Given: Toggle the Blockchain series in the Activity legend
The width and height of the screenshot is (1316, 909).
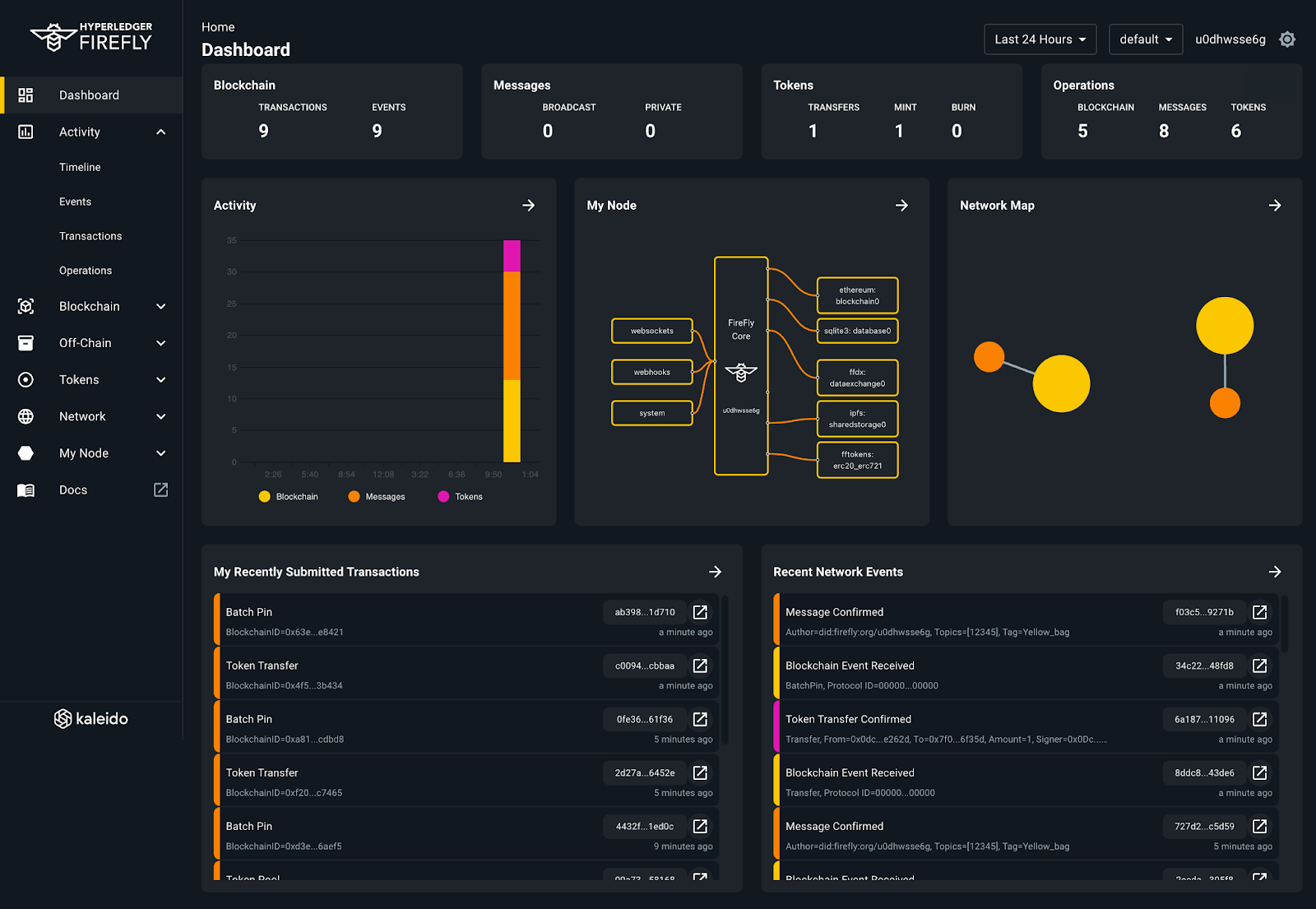Looking at the screenshot, I should click(288, 496).
